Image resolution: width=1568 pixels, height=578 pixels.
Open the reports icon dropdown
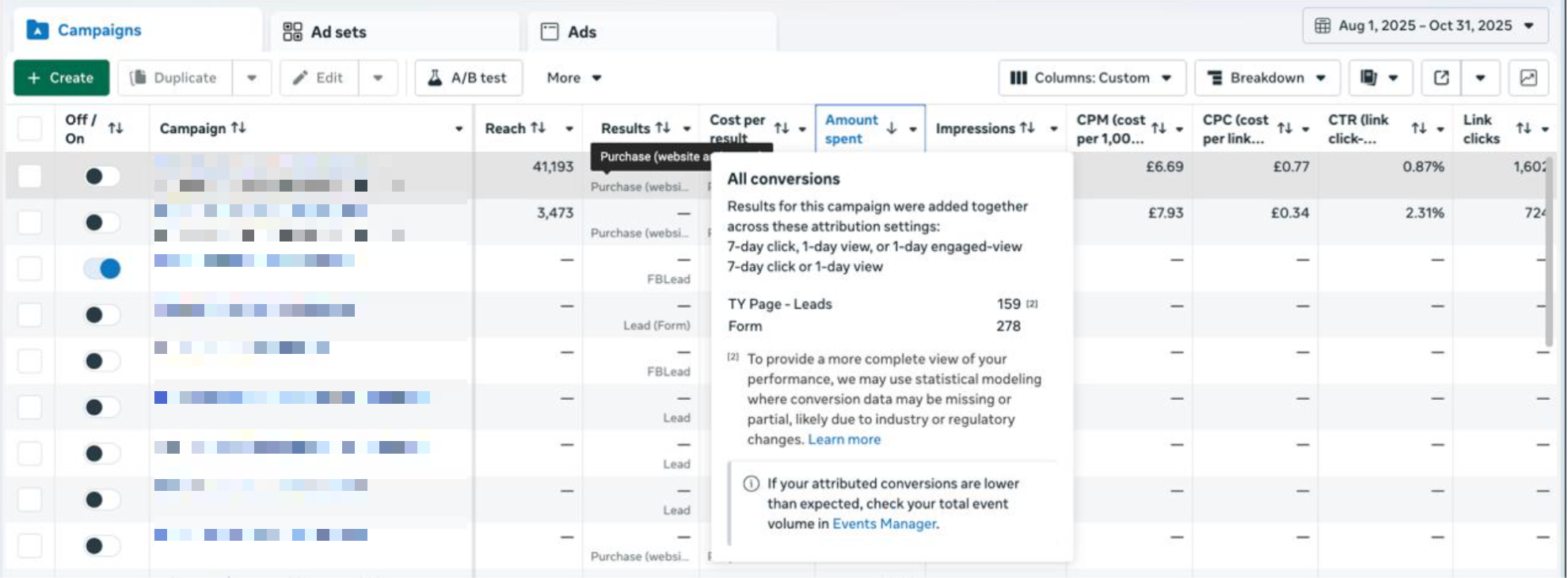tap(1380, 78)
